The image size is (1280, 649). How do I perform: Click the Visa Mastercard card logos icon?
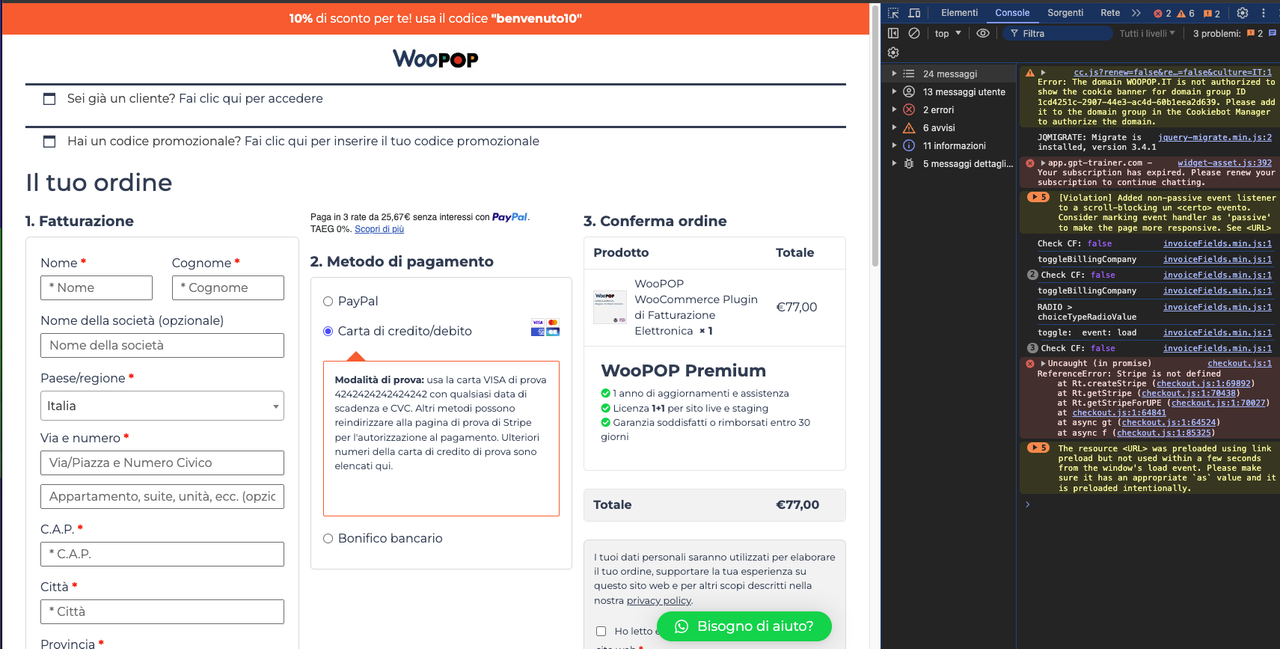[545, 327]
